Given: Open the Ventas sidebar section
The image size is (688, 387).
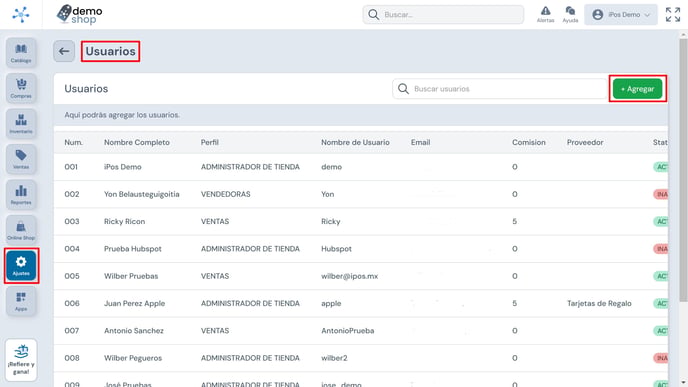Looking at the screenshot, I should click(x=21, y=159).
